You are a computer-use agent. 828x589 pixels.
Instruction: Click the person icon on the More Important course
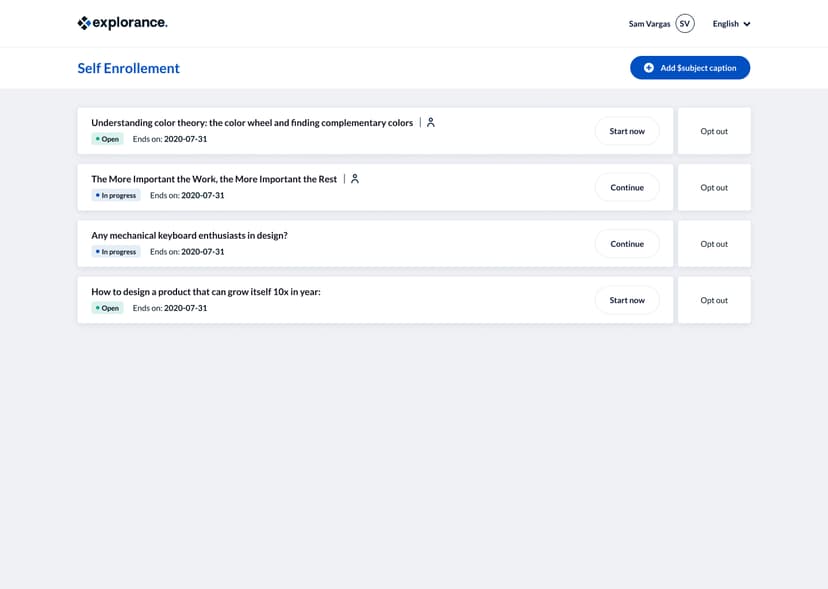355,178
